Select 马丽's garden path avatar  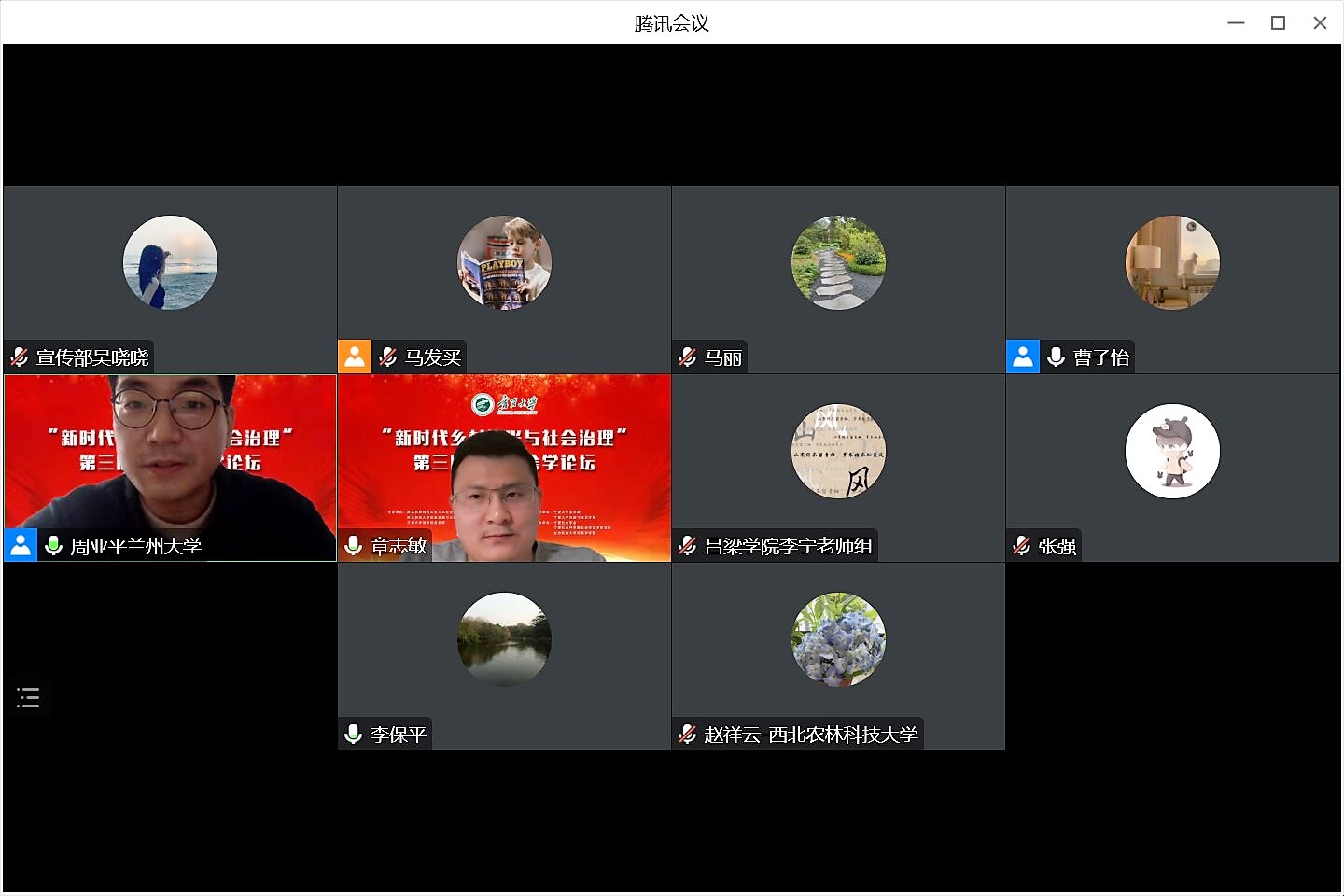(x=838, y=262)
